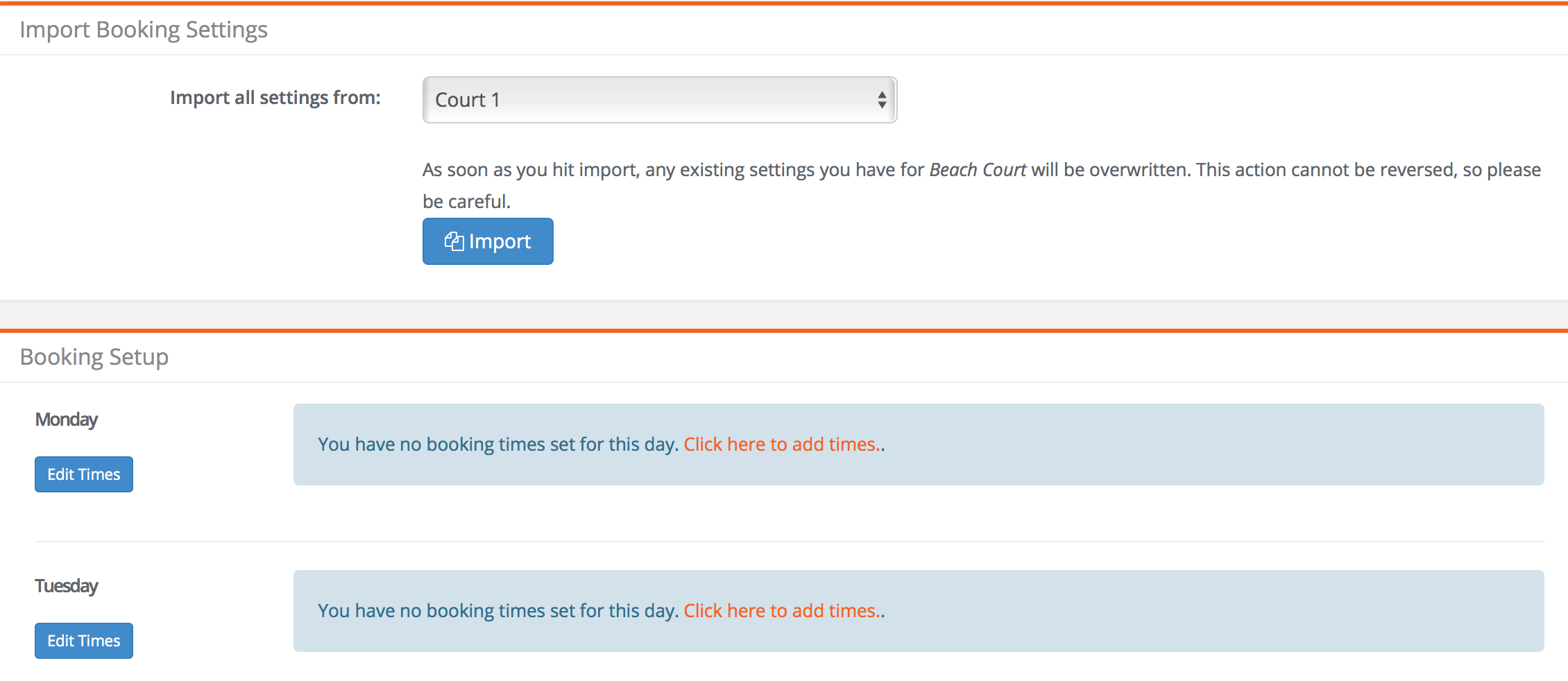Click the copy icon on Import button

[454, 241]
